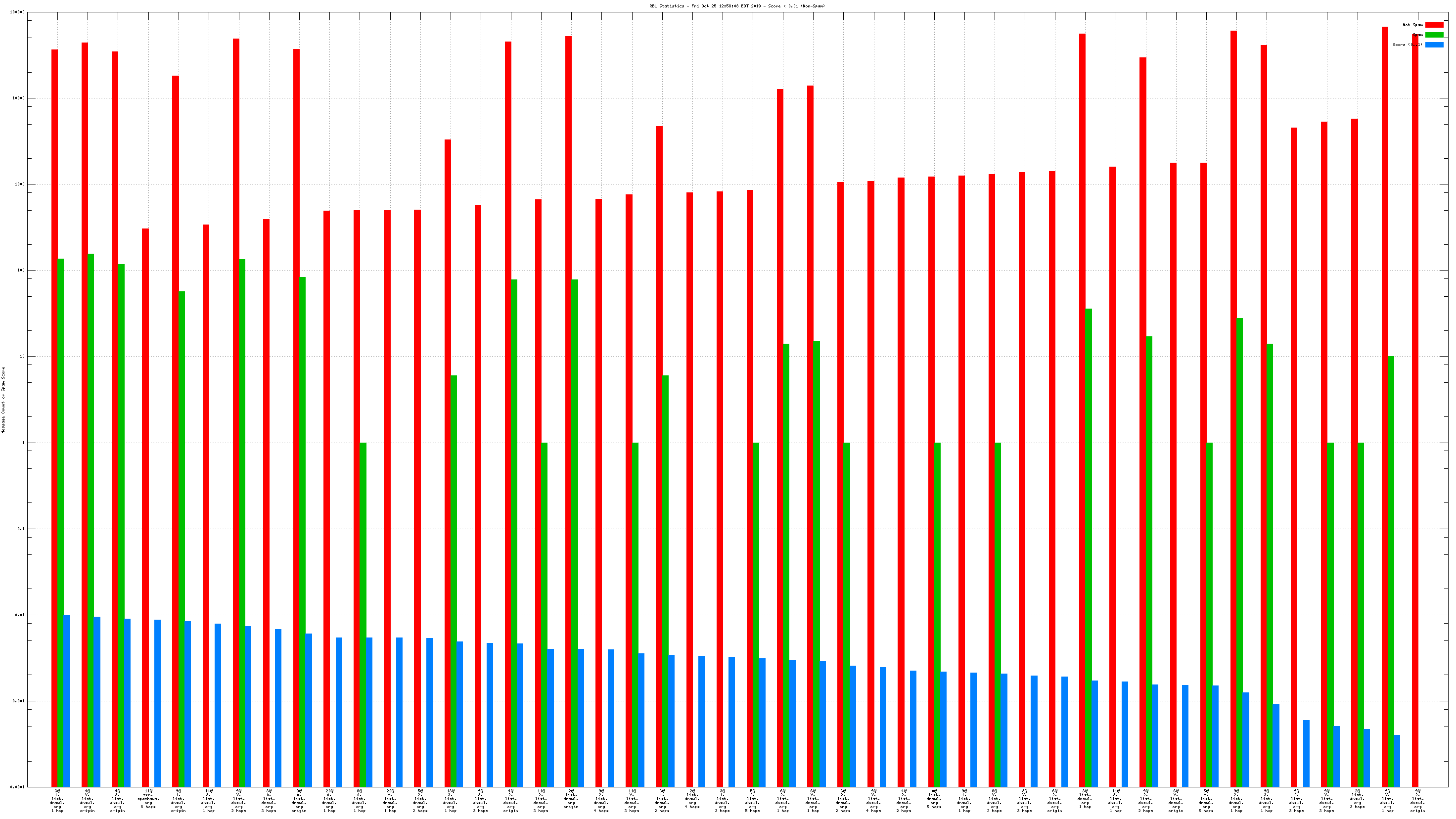Click the blue Score (0..1) legend swatch

point(1434,45)
